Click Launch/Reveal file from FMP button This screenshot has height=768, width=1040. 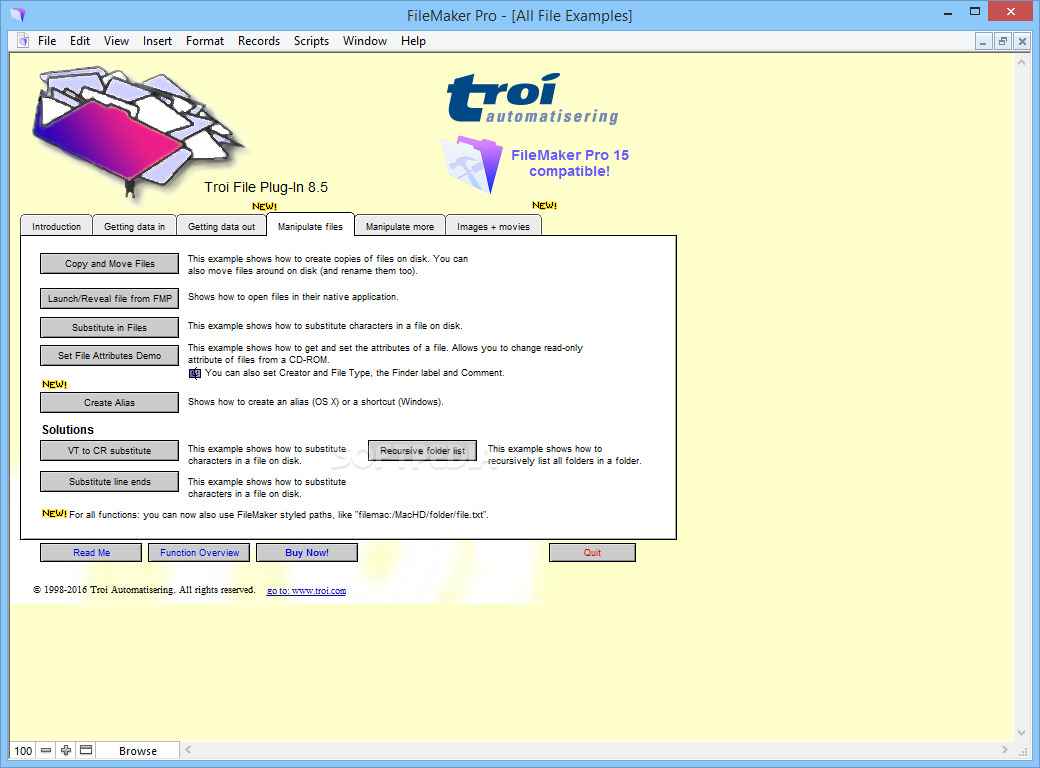point(109,298)
